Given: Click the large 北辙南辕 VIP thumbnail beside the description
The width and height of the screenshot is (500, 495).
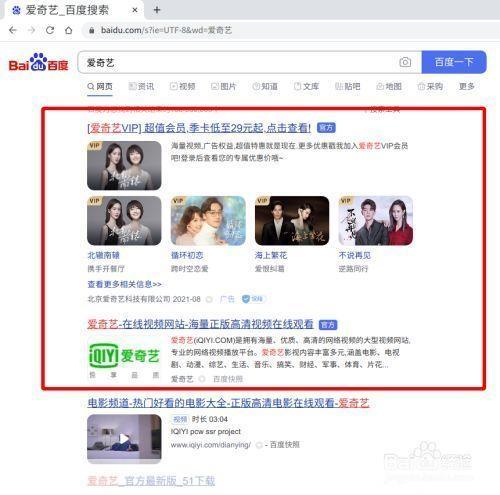Looking at the screenshot, I should (x=124, y=165).
